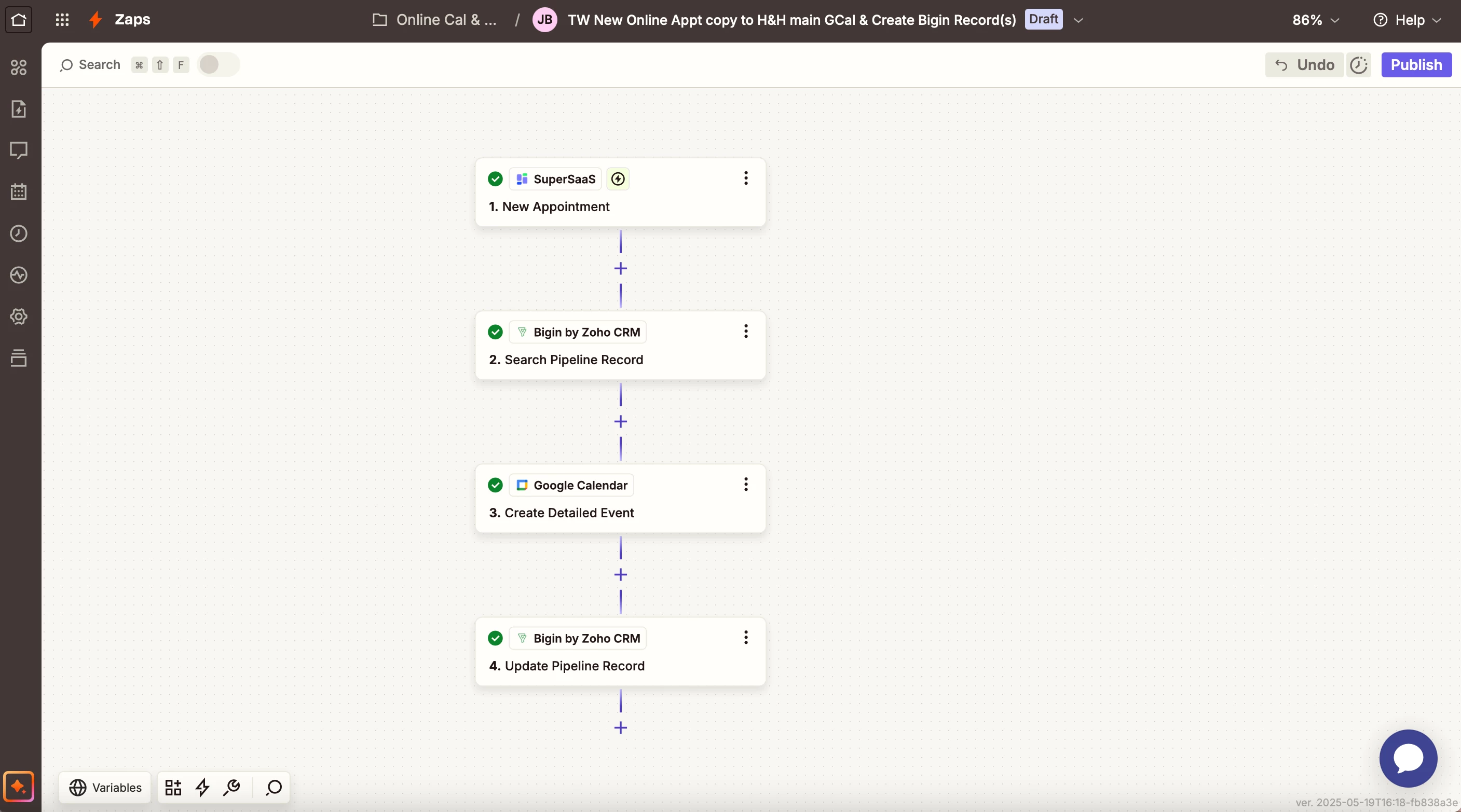Open the change history calendar icon
Viewport: 1461px width, 812px height.
coord(19,191)
